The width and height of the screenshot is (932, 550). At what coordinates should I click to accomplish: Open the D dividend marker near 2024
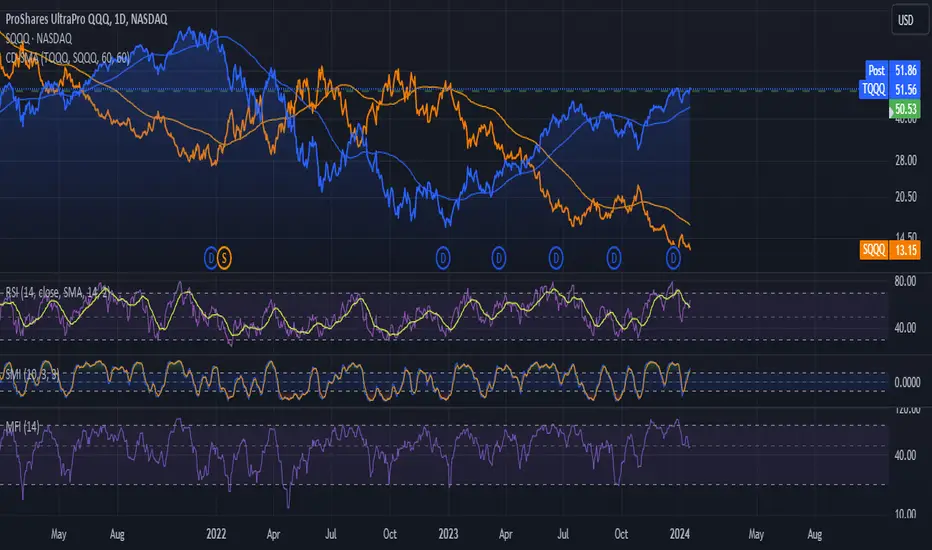tap(672, 258)
